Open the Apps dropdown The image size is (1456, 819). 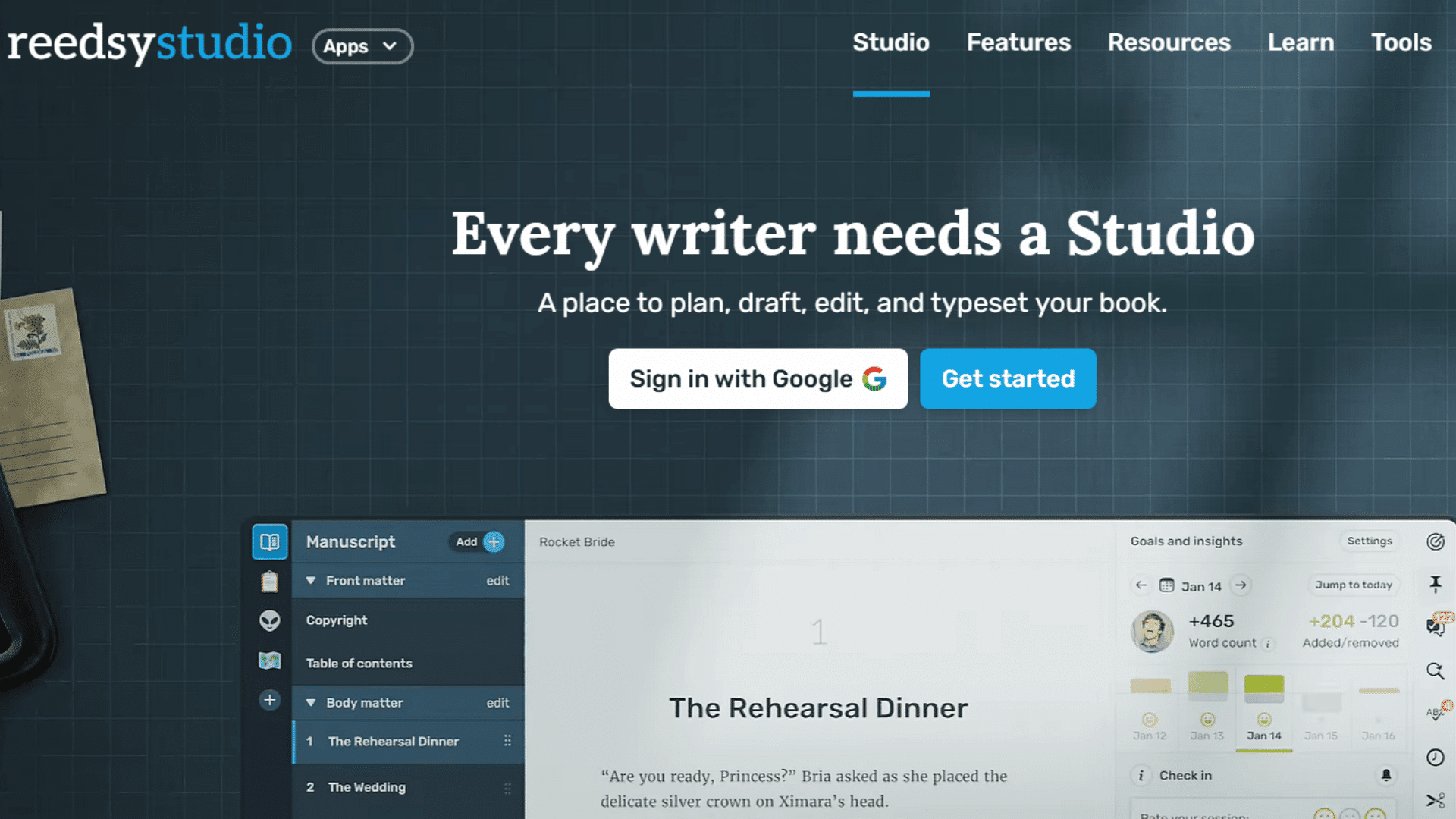click(x=362, y=46)
